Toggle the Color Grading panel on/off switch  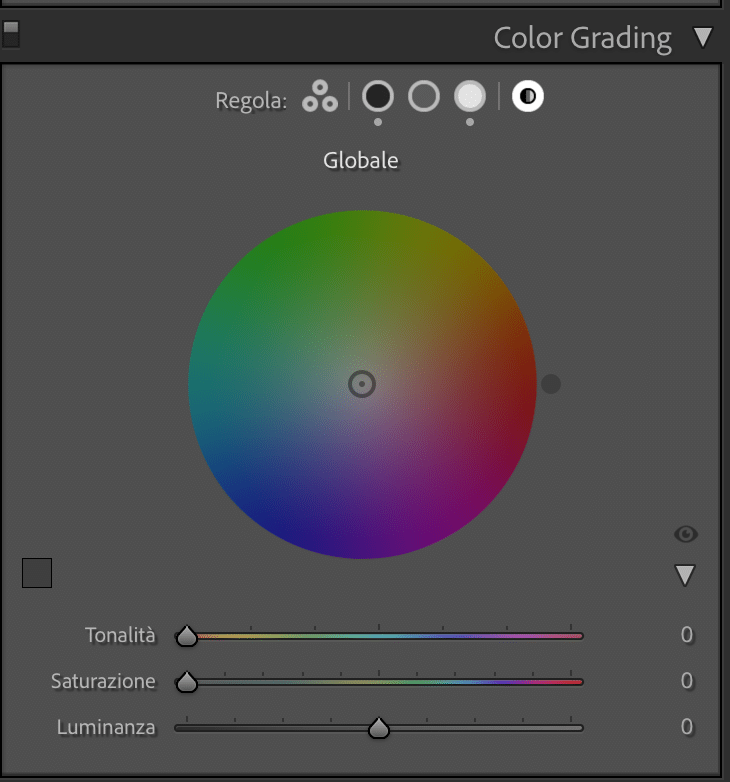point(11,34)
